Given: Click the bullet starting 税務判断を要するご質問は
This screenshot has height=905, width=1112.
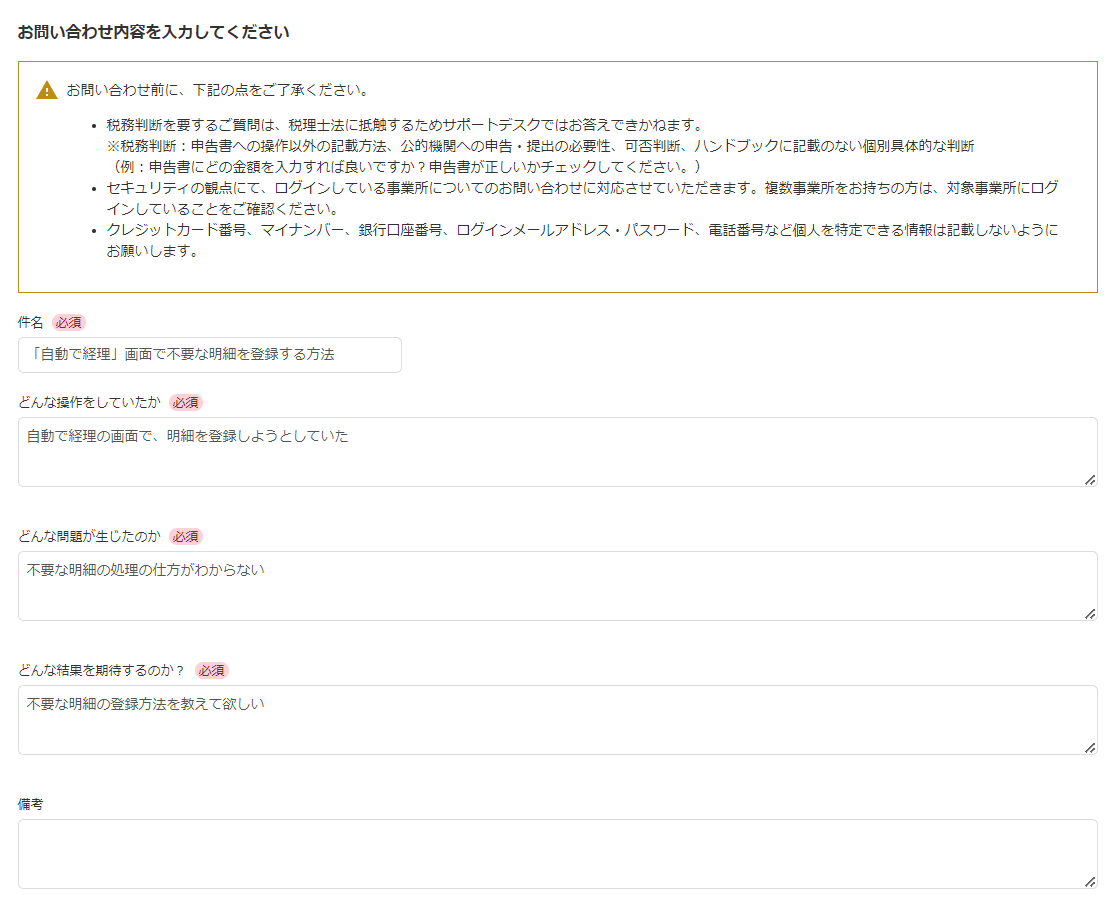Looking at the screenshot, I should pyautogui.click(x=404, y=126).
